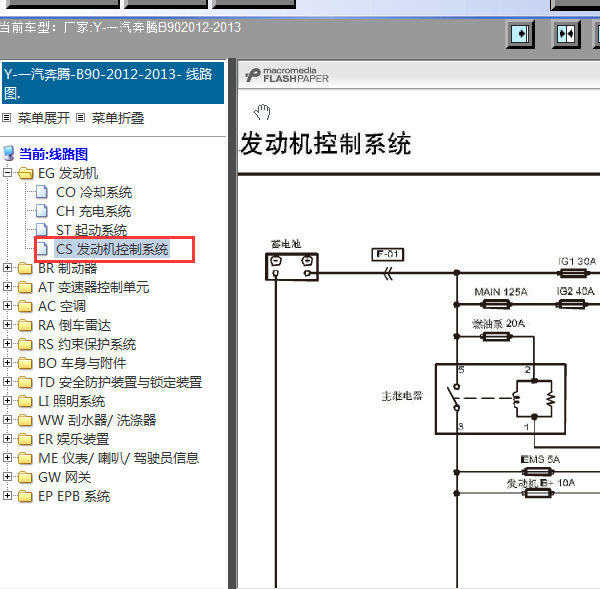Click the RS 约束保护系统 folder icon
This screenshot has width=600, height=589.
25,344
